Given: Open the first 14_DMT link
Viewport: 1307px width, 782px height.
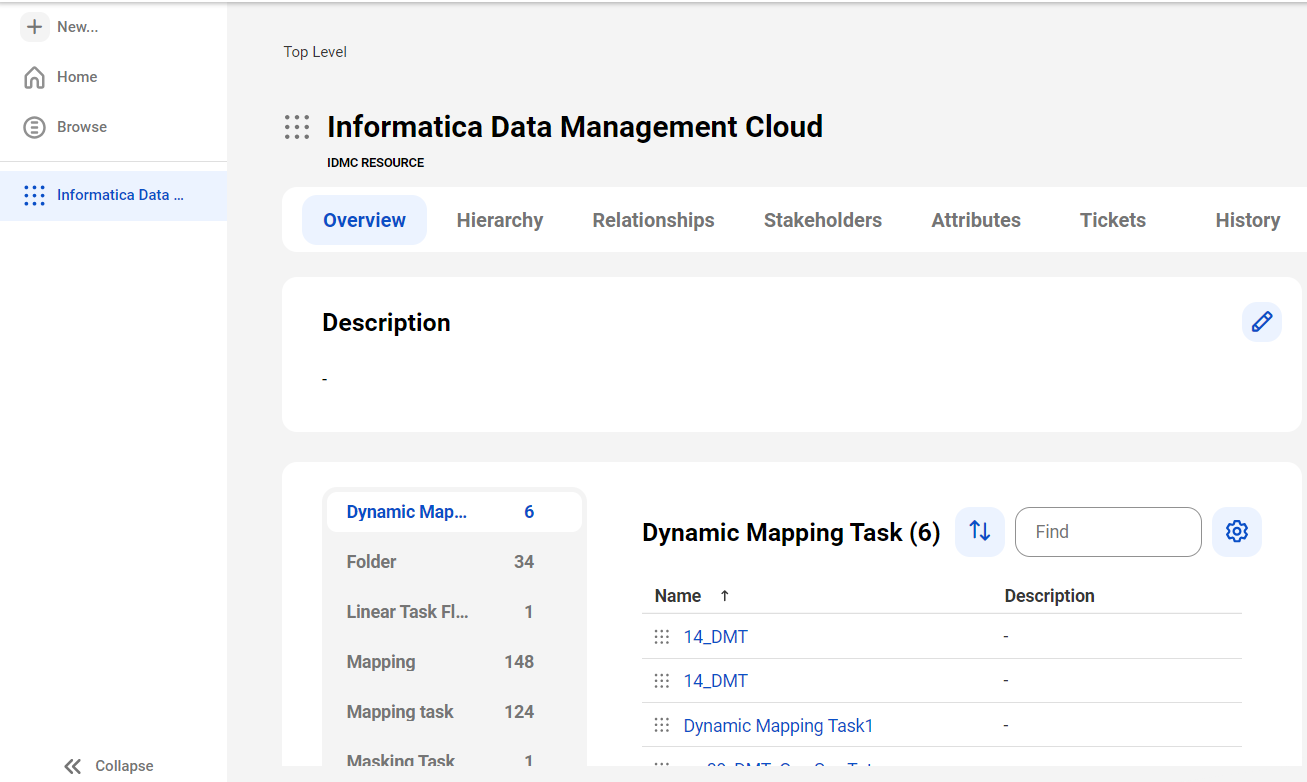Looking at the screenshot, I should [716, 637].
